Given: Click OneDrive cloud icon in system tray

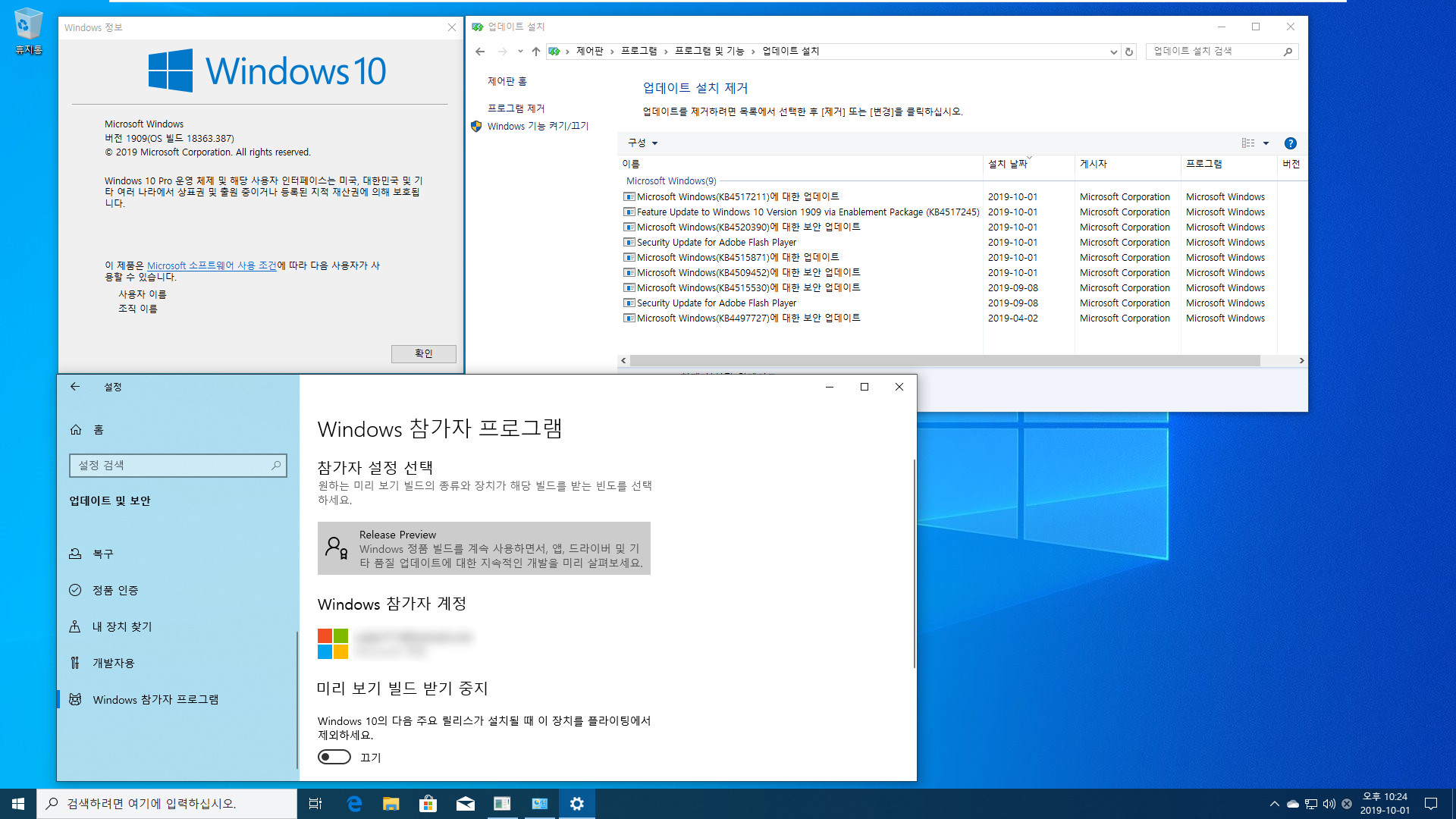Looking at the screenshot, I should coord(1293,804).
